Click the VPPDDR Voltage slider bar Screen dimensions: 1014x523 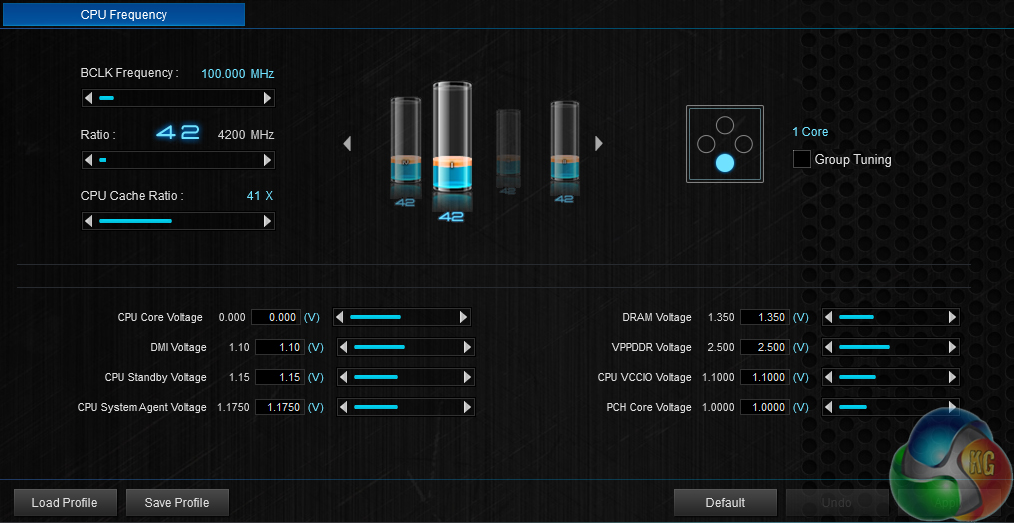coord(890,347)
